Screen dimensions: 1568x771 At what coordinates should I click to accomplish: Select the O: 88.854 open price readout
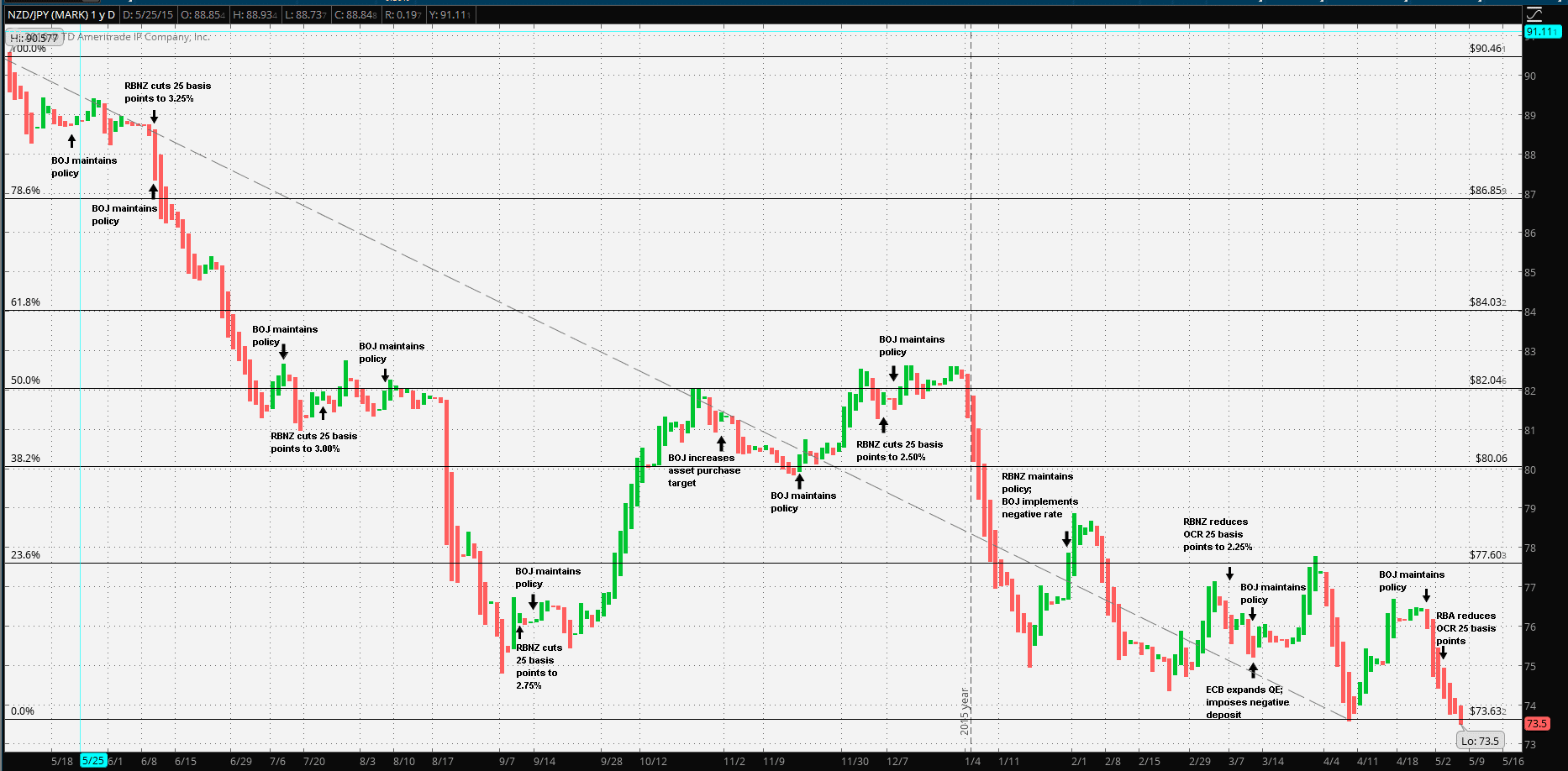tap(203, 14)
